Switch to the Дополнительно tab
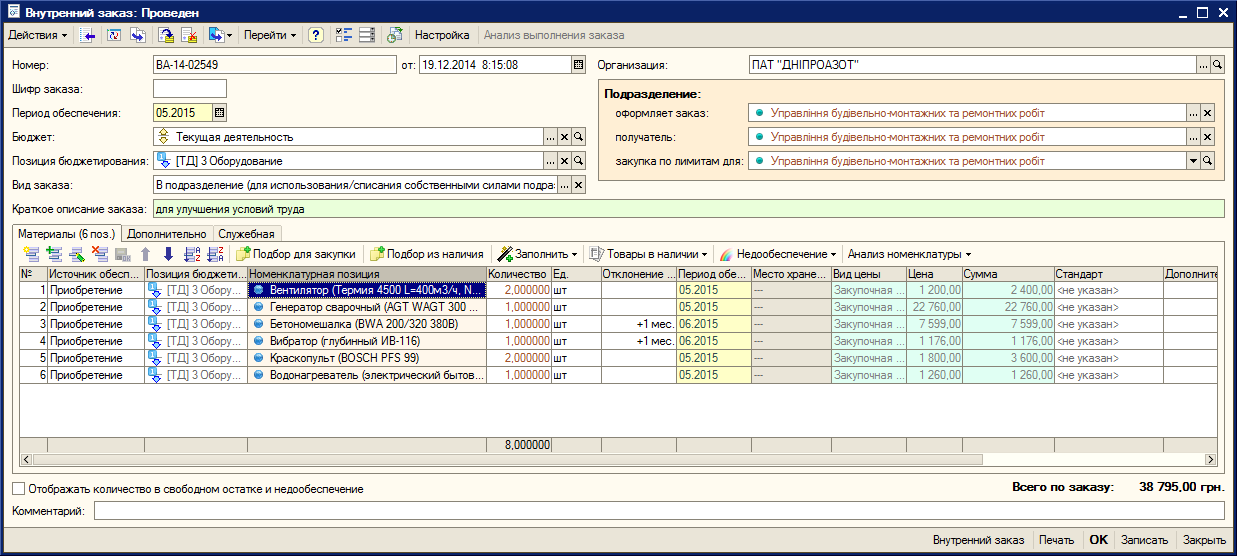Screen dimensions: 1237x556 click(167, 233)
